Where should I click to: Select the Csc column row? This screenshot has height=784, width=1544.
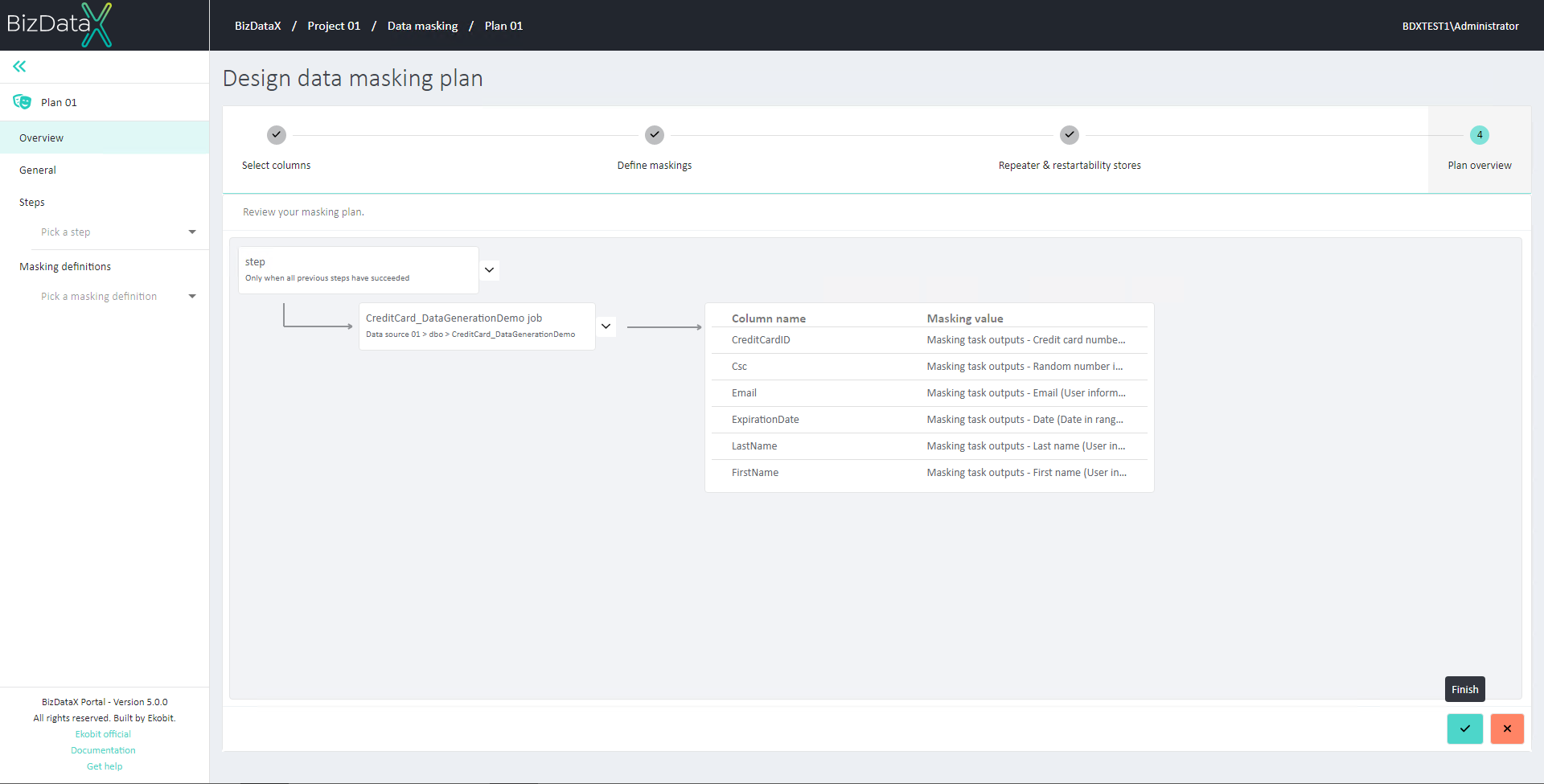[x=930, y=367]
